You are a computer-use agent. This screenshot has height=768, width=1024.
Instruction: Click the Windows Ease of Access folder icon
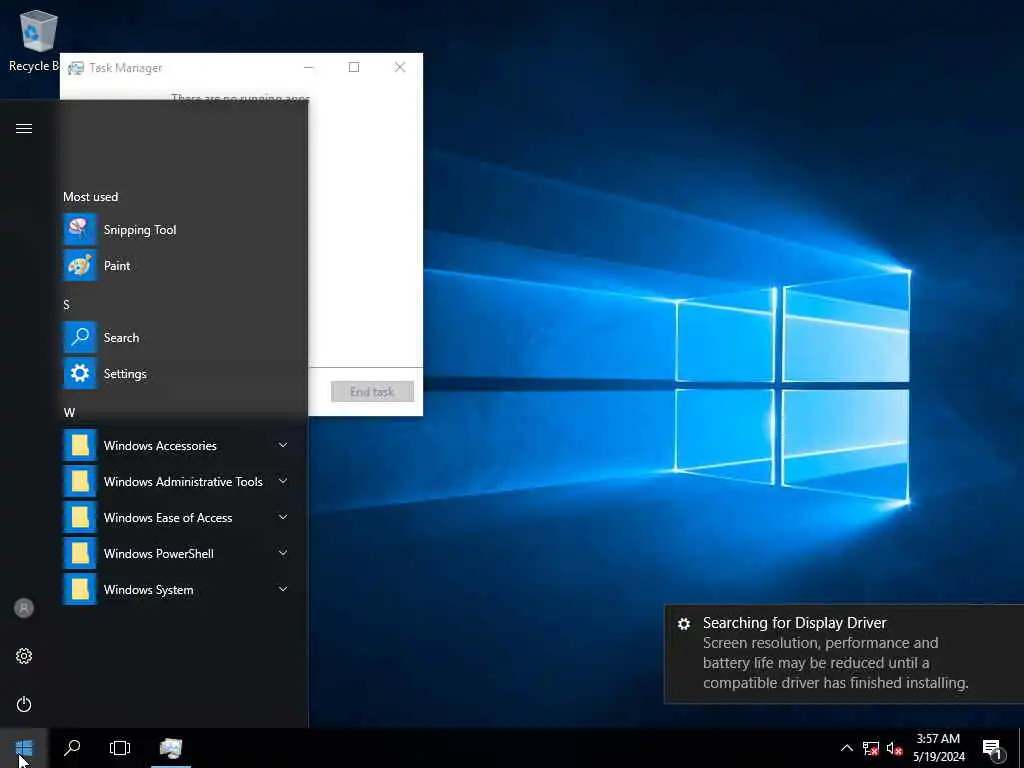(x=80, y=517)
